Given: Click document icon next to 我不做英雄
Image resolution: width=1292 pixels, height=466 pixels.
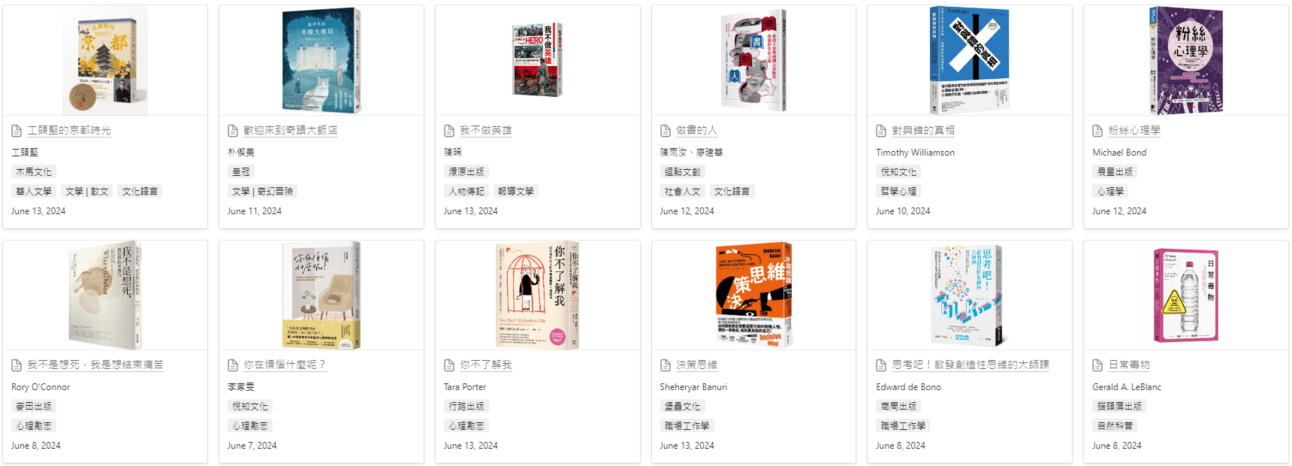Looking at the screenshot, I should point(448,131).
